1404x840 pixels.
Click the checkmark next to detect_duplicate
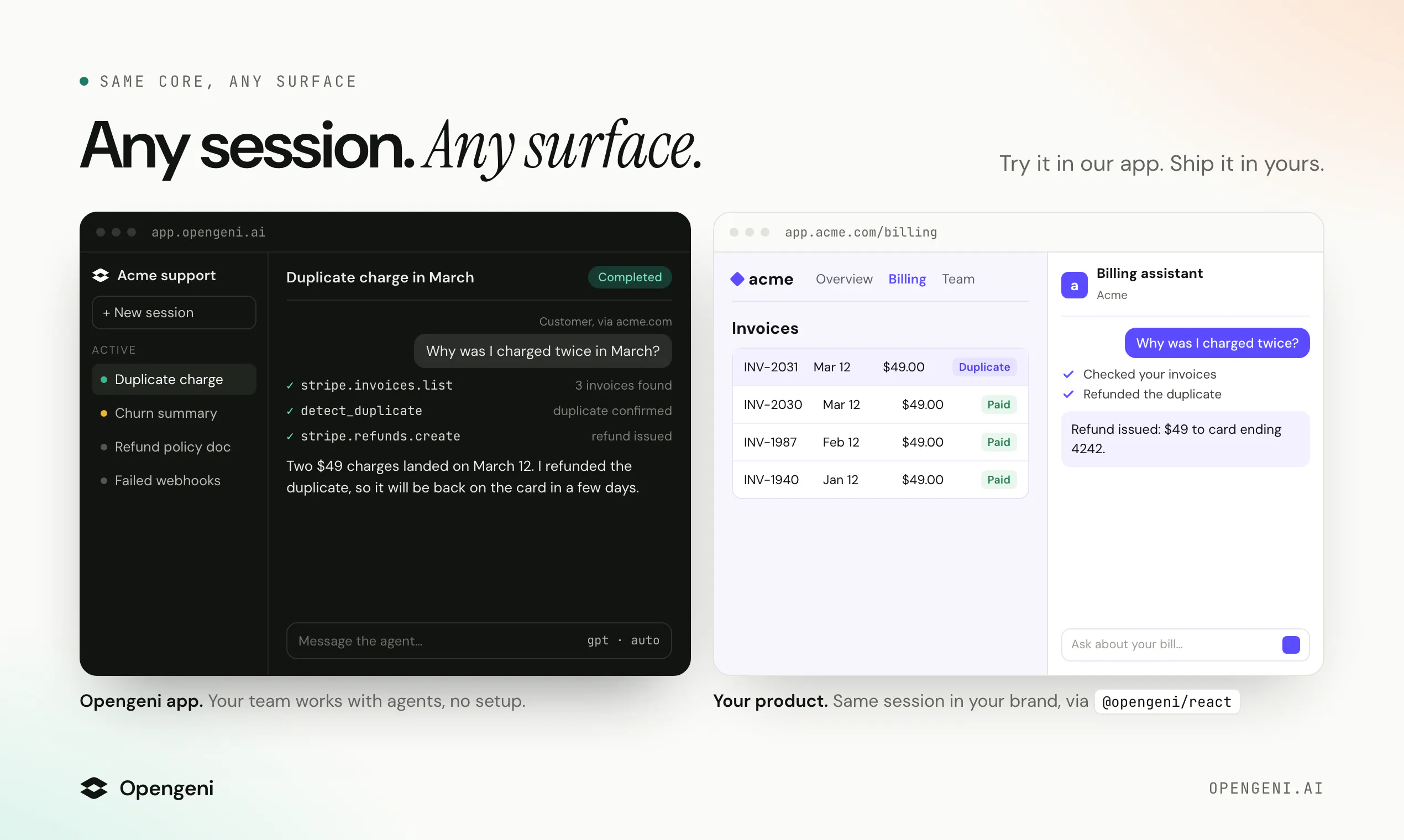click(290, 411)
